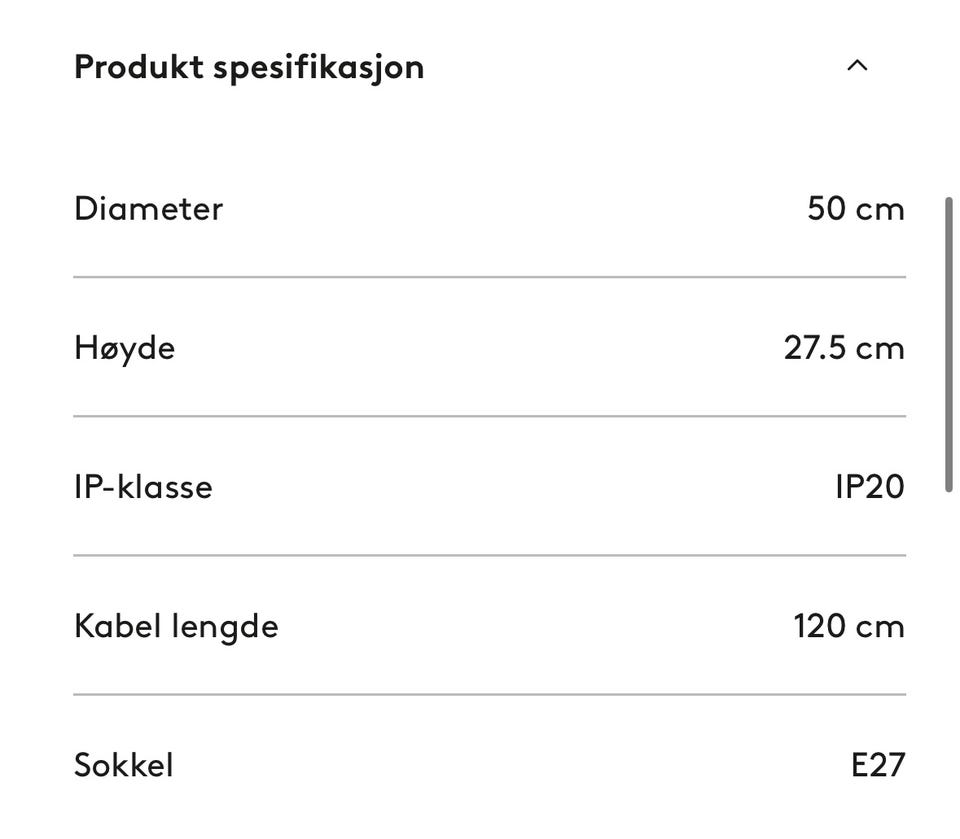Click the divider line below the IP-klasse row
The height and width of the screenshot is (839, 960).
[x=489, y=555]
